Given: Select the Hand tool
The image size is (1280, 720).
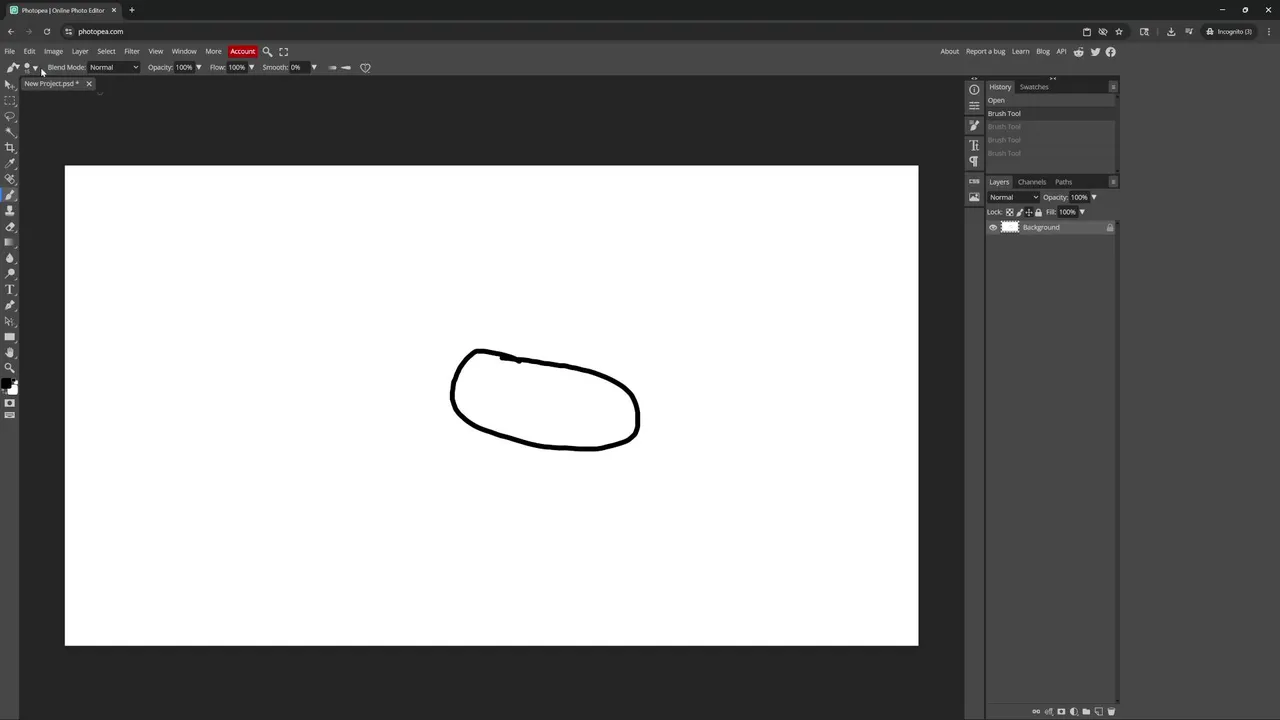Looking at the screenshot, I should (x=10, y=352).
